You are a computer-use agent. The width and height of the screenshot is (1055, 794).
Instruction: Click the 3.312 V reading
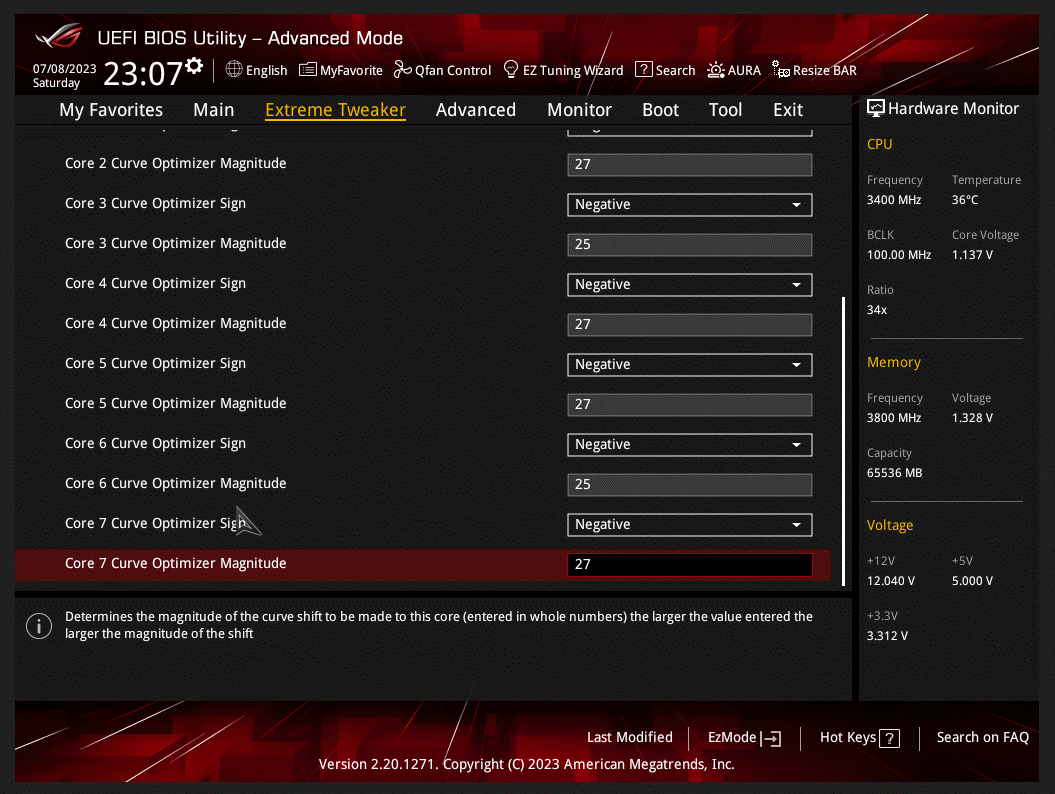887,637
